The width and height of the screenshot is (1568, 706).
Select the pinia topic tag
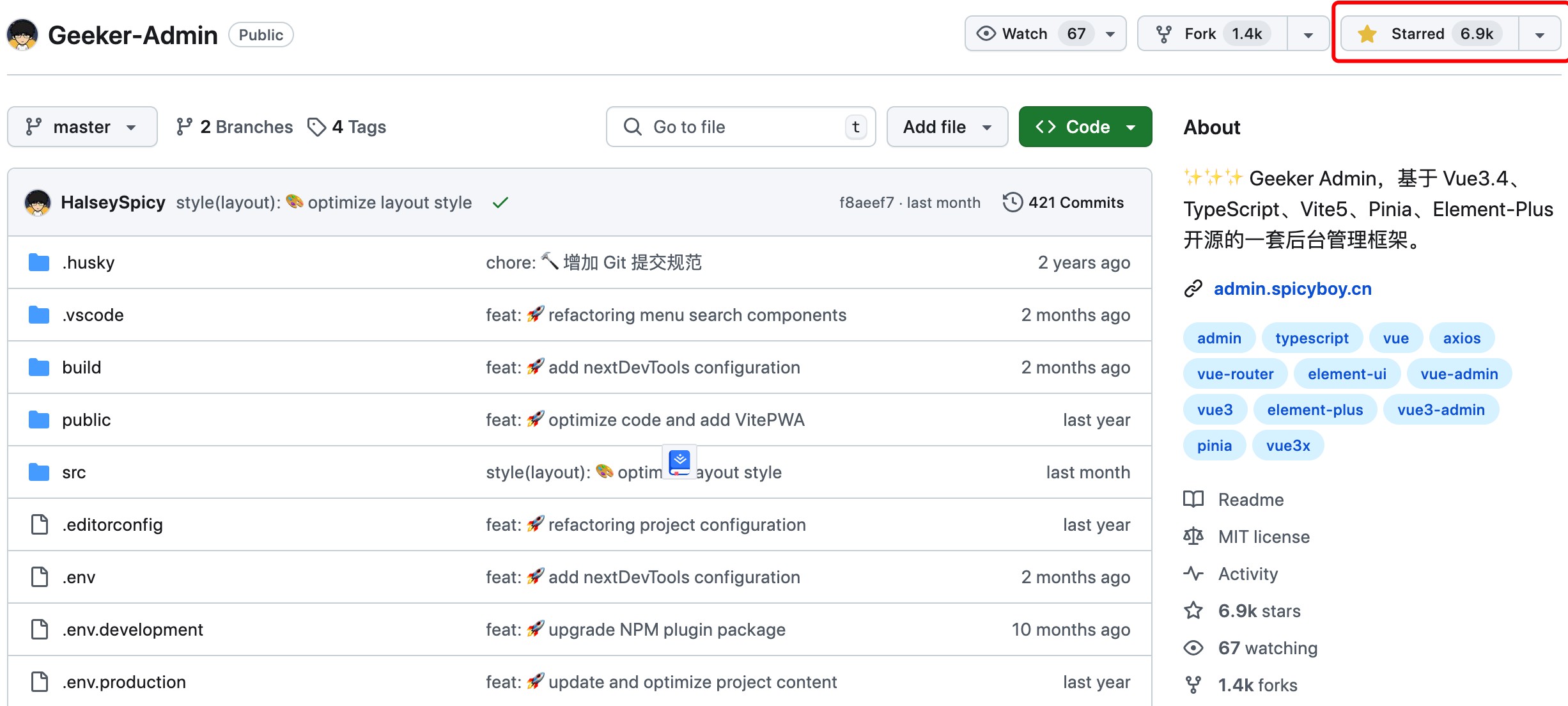point(1214,445)
